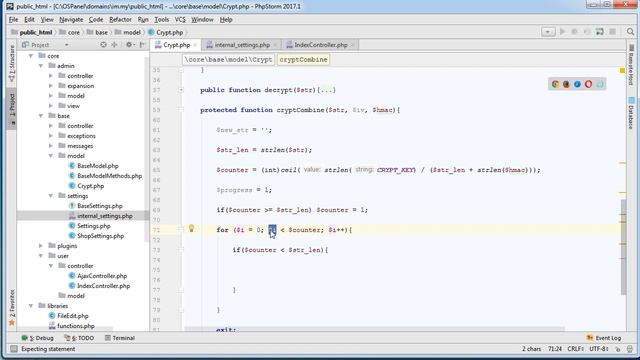Expand the expansion folder under admin

tap(51, 86)
